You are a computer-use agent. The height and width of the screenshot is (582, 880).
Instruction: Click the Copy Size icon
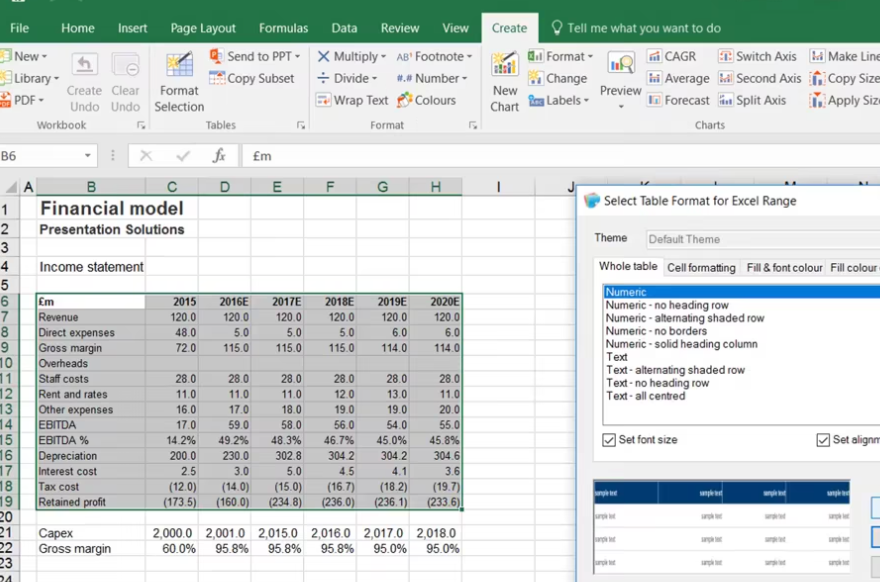(817, 78)
